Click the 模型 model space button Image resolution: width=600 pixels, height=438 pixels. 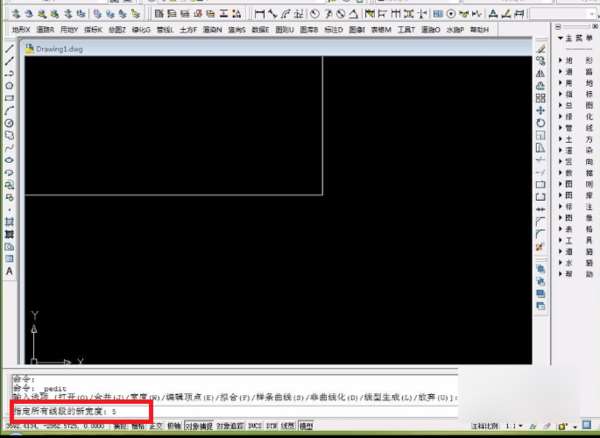click(306, 426)
